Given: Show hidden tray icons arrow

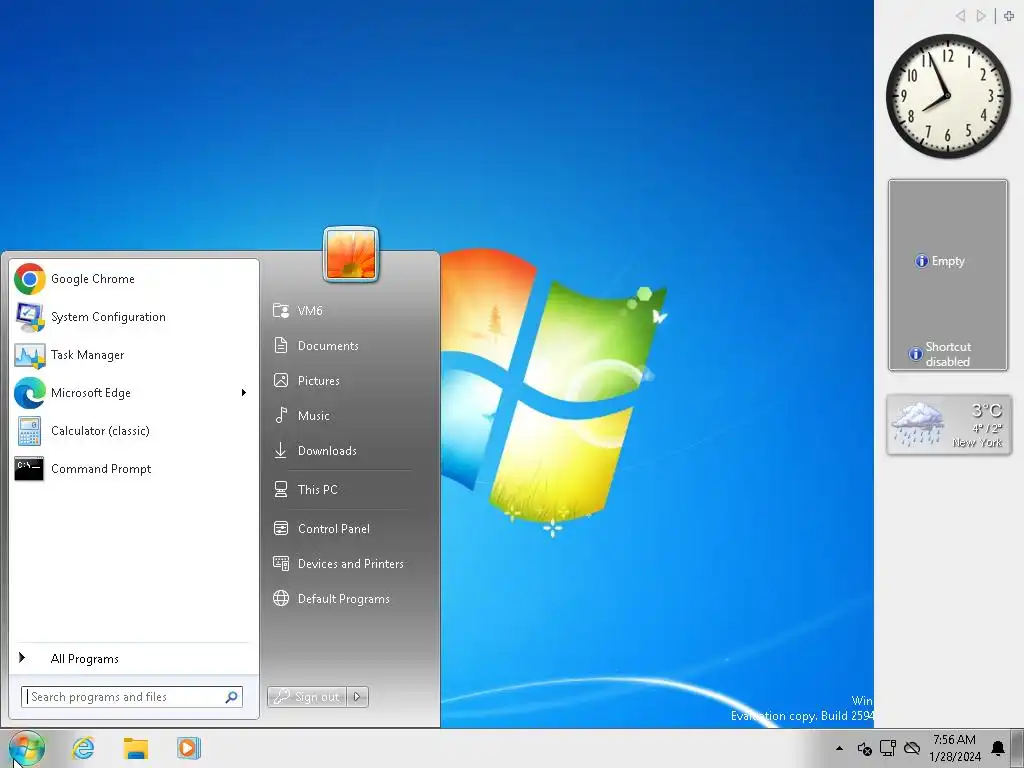Looking at the screenshot, I should click(x=839, y=748).
